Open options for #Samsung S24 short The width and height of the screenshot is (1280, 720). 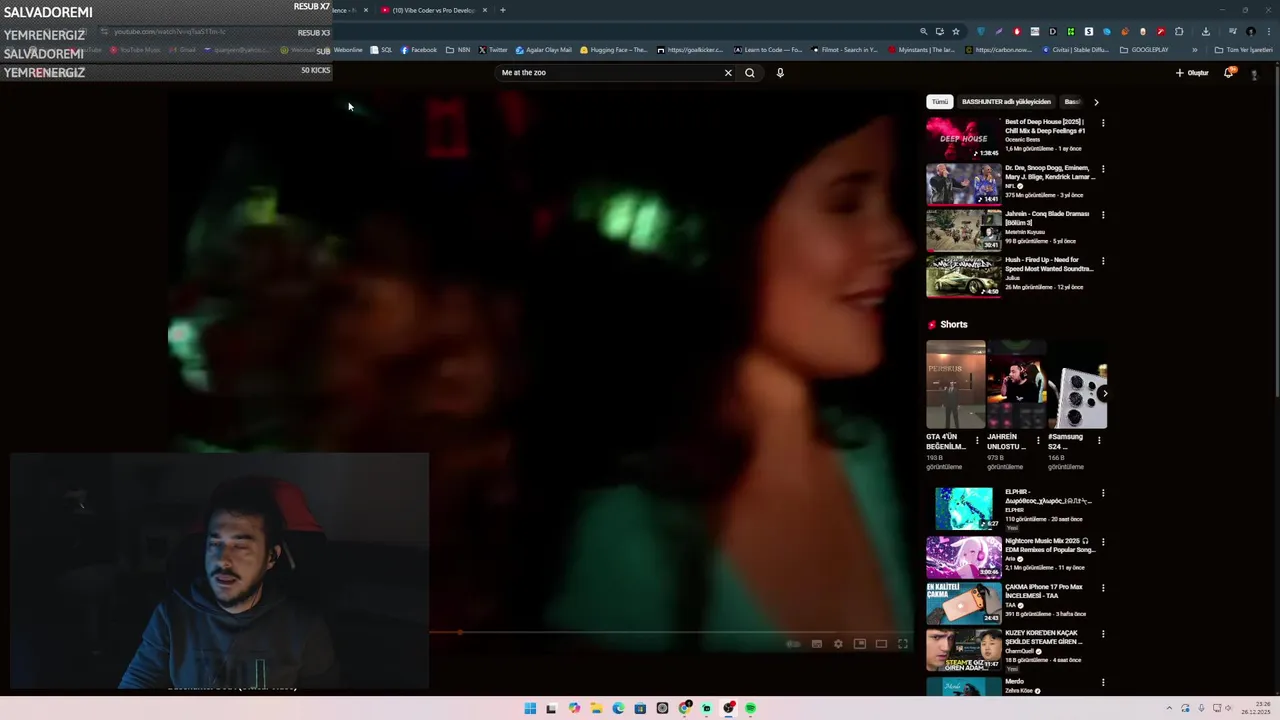point(1099,440)
